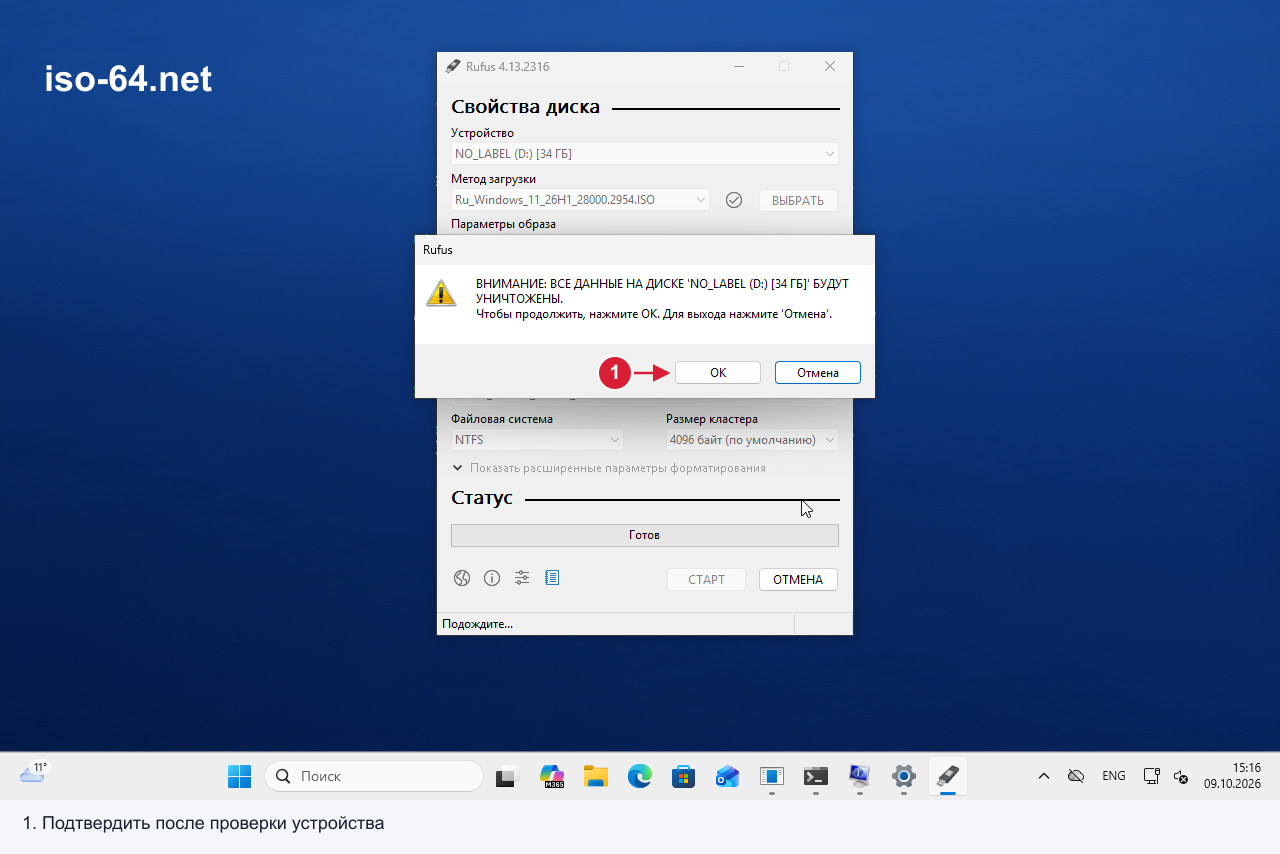Click the Готов status progress bar

(644, 535)
